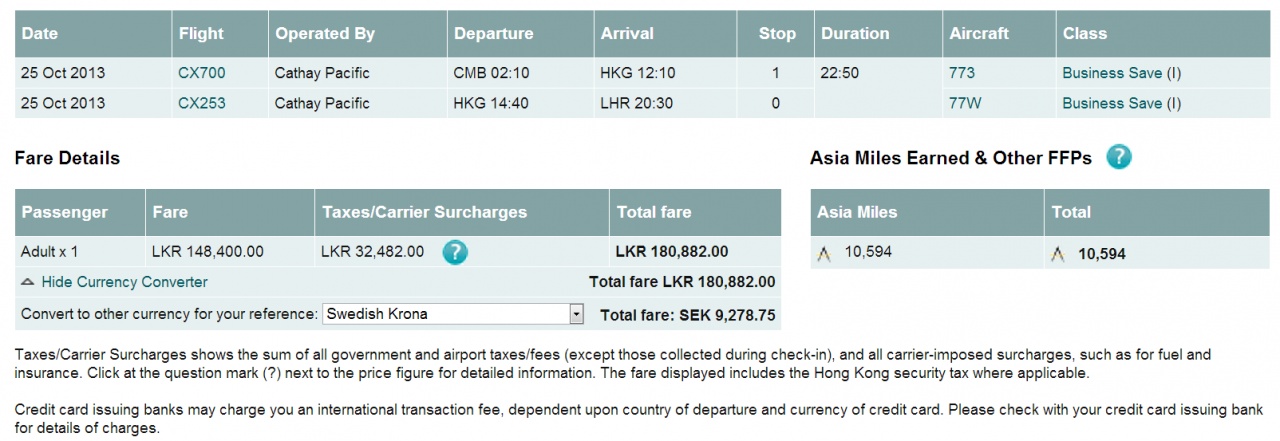Click the Date column header
The image size is (1280, 441).
tap(40, 34)
